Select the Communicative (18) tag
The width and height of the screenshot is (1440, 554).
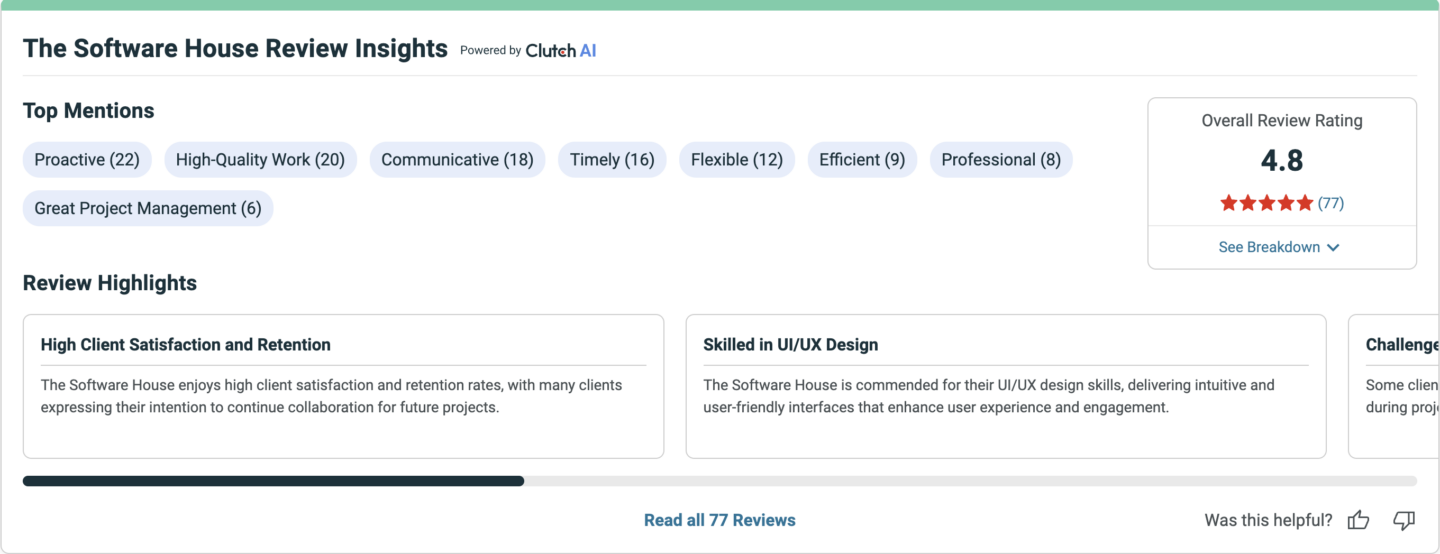pyautogui.click(x=457, y=160)
